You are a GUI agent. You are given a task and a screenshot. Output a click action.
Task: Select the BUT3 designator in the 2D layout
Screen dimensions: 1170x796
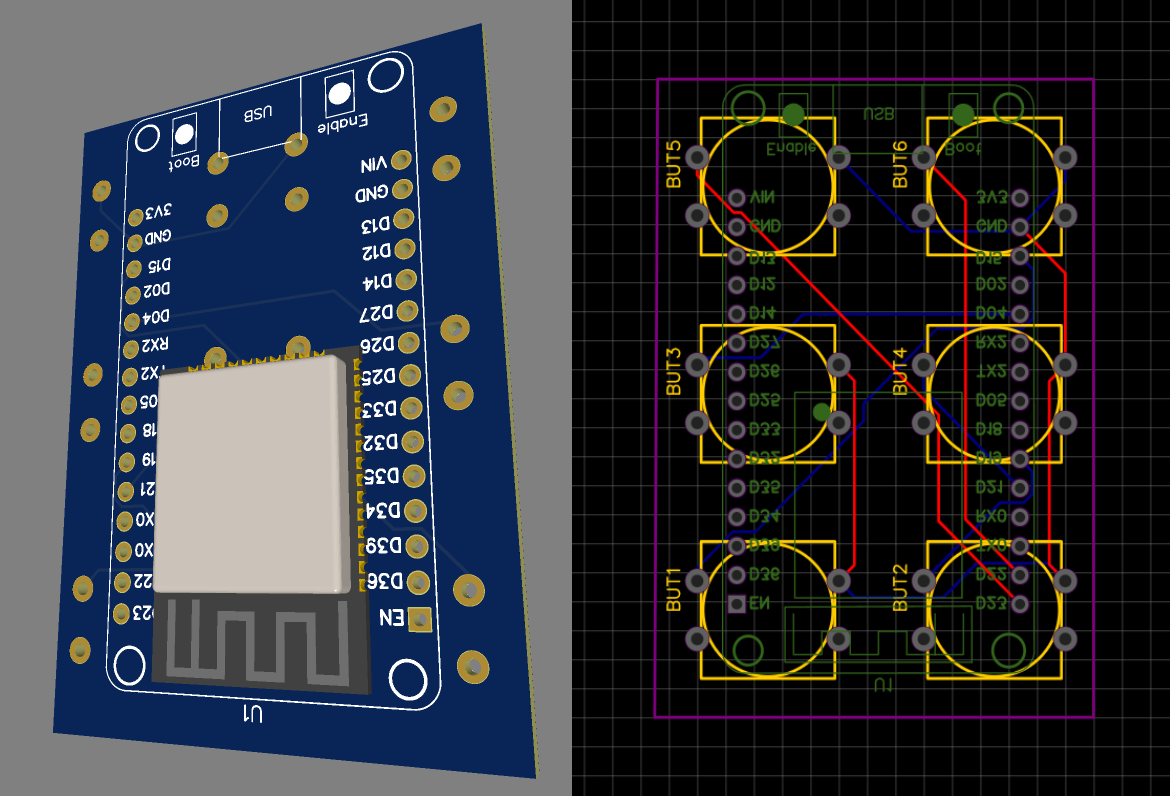coord(674,372)
